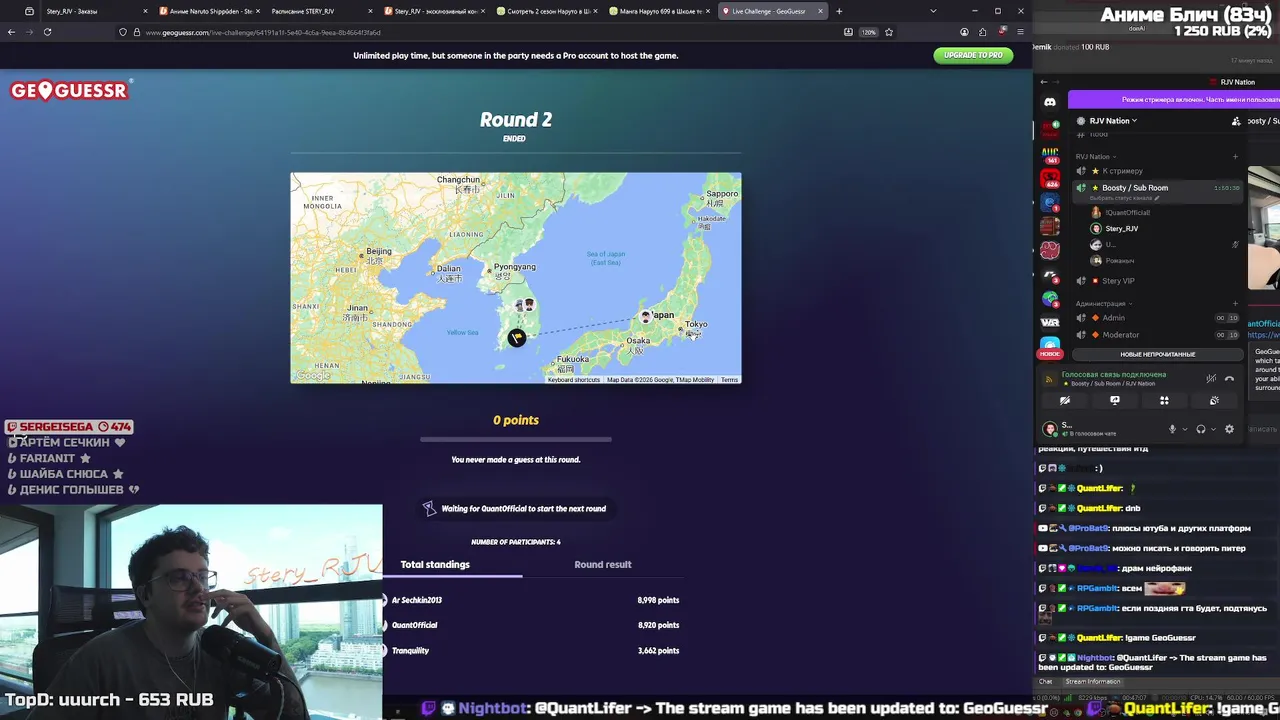The width and height of the screenshot is (1280, 720).
Task: Open the red cloud Akatsuki server icon
Action: 1050,250
